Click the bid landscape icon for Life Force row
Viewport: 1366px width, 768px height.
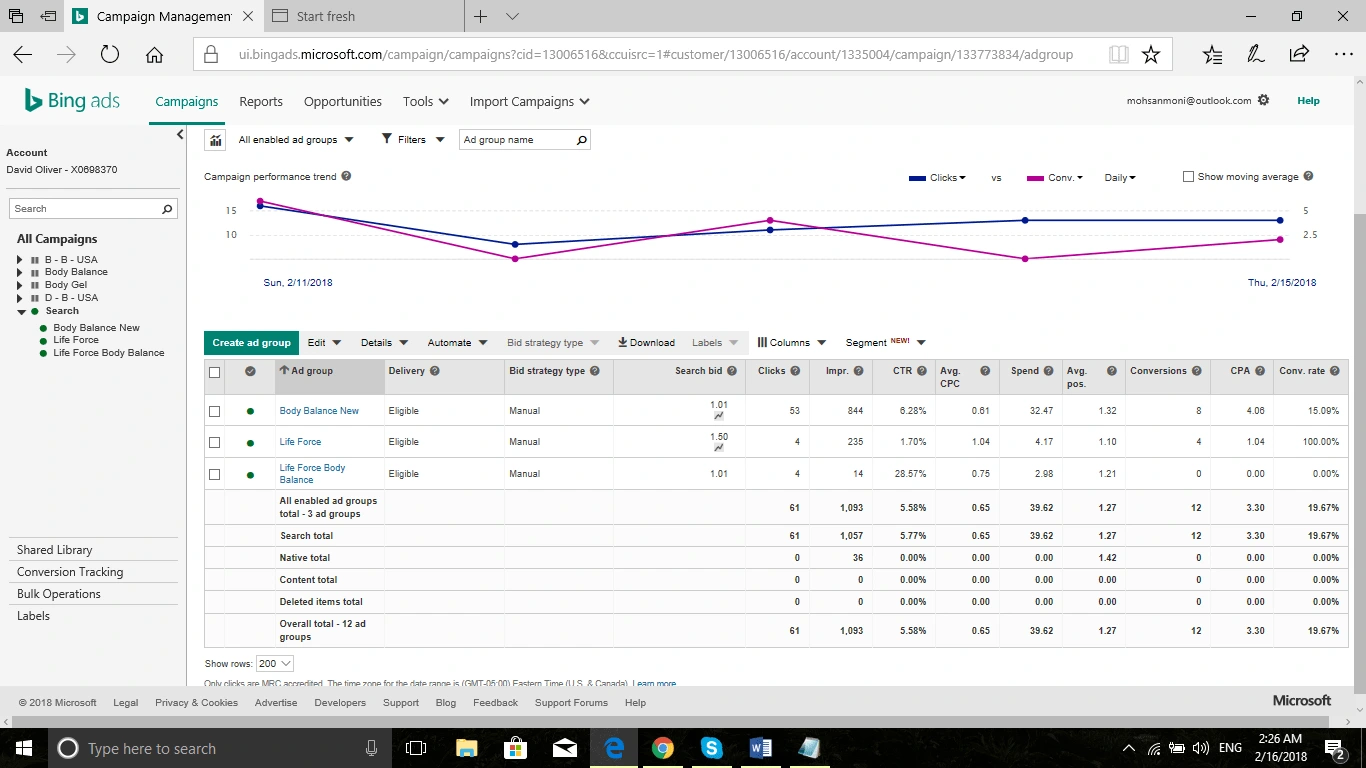pos(719,448)
